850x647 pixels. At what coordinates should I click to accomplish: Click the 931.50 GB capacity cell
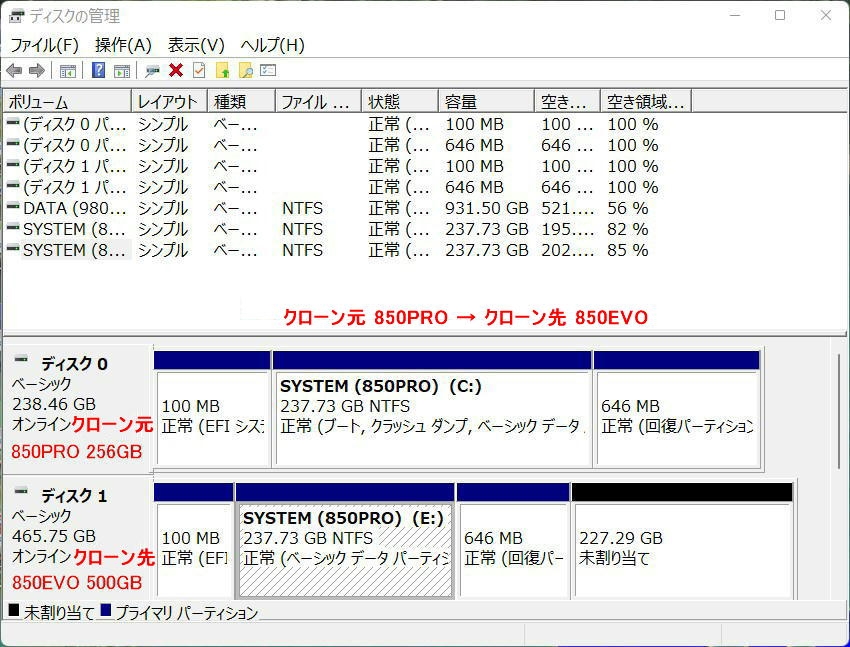tap(487, 209)
